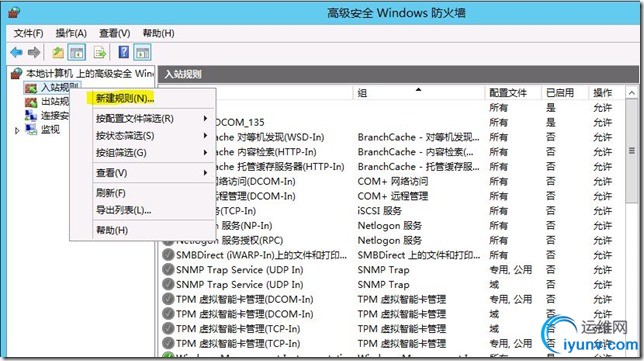Click the COM+ 网络访问 group cell
644x361 pixels.
(x=393, y=182)
